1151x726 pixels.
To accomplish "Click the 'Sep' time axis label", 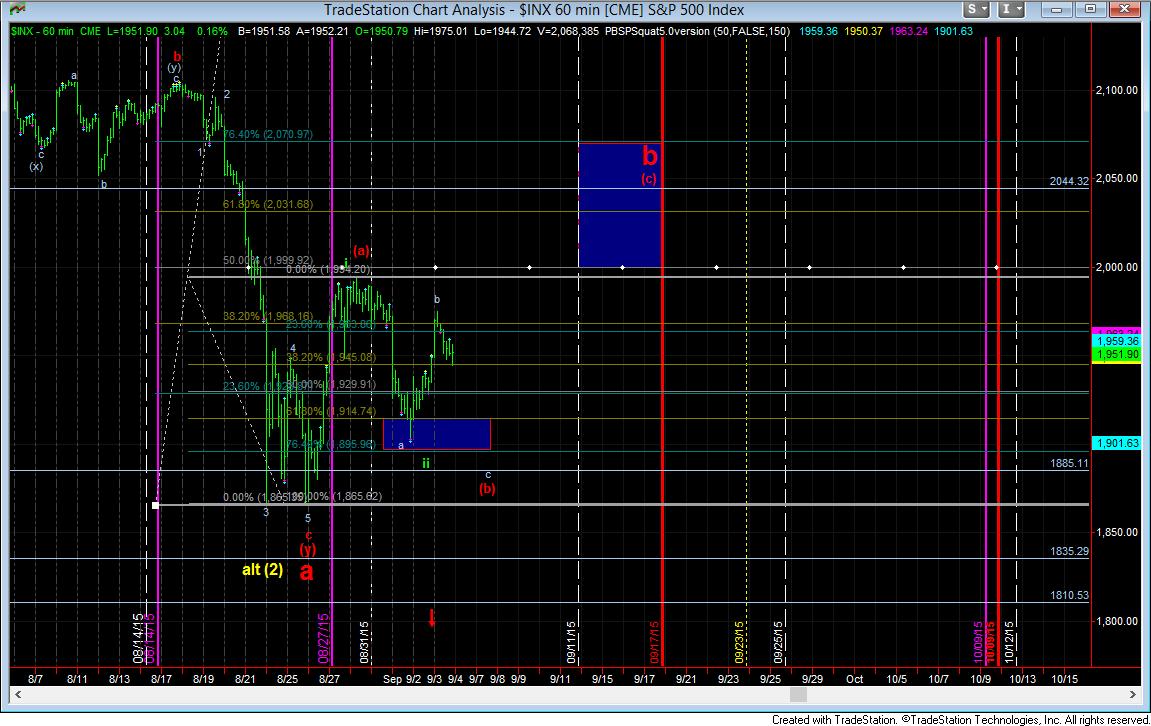I will 392,679.
